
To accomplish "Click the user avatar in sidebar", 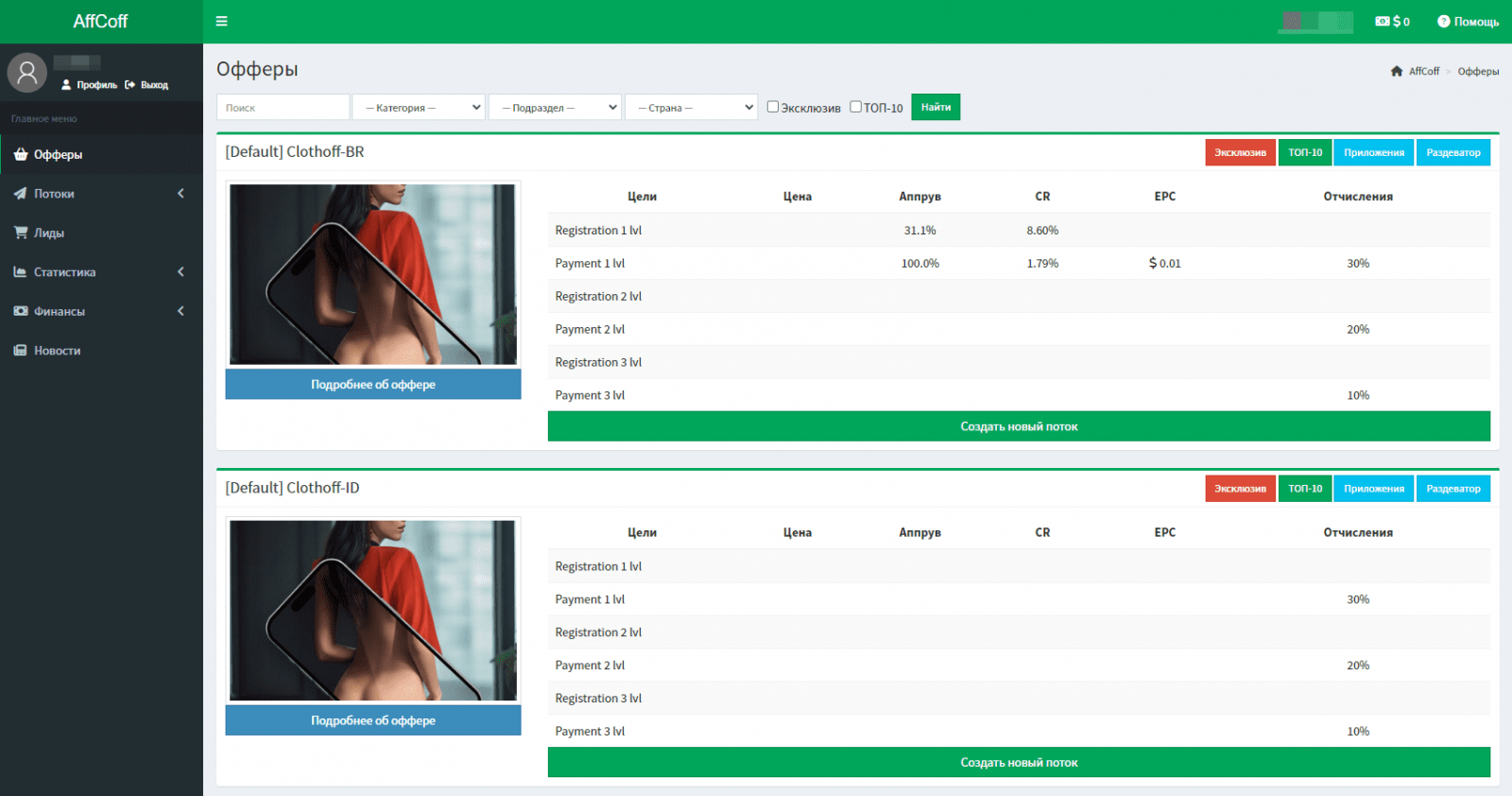I will 27,73.
